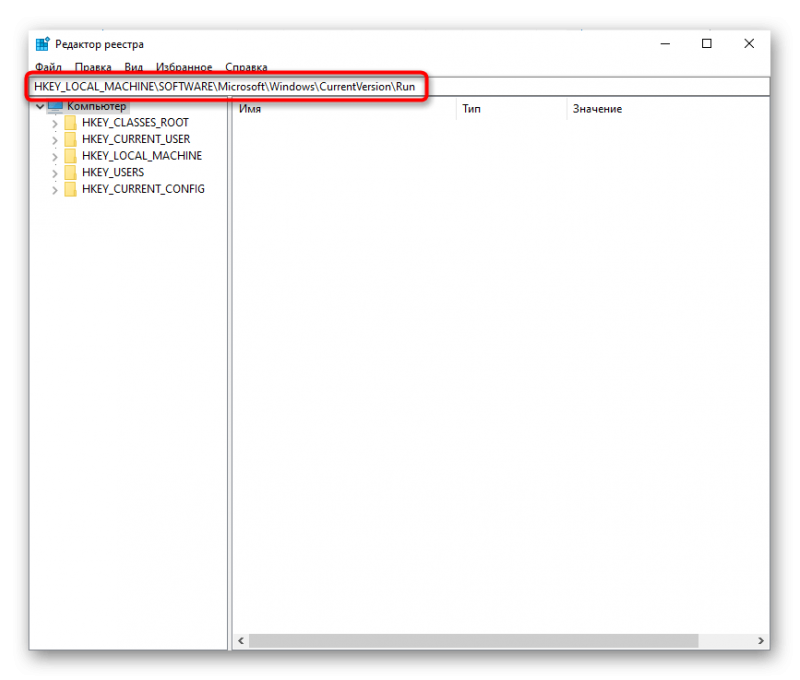Expand the HKEY_CLASSES_ROOT branch
Image resolution: width=800 pixels, height=680 pixels.
(x=55, y=123)
